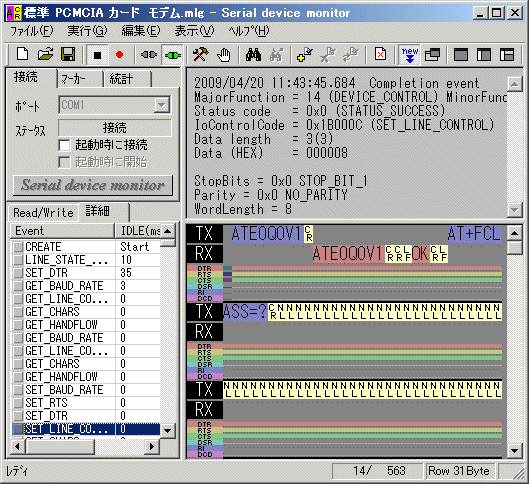Toggle the 'new' auto-scroll icon

pyautogui.click(x=410, y=55)
